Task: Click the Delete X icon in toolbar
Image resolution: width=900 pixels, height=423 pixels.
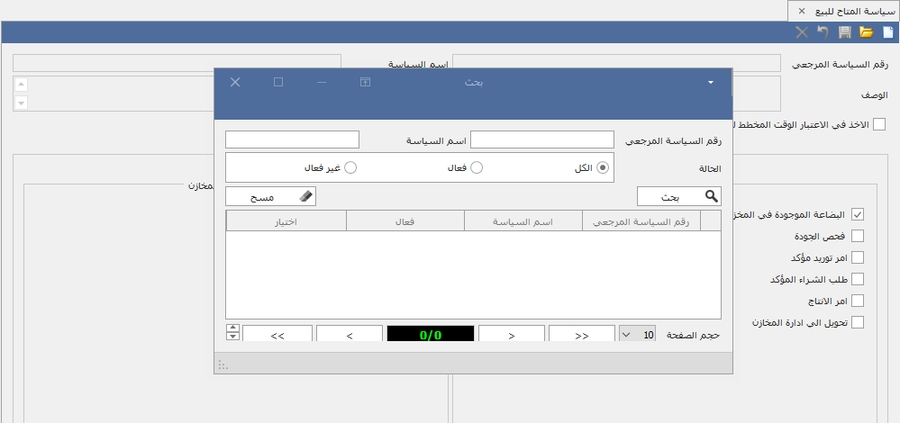Action: 801,33
